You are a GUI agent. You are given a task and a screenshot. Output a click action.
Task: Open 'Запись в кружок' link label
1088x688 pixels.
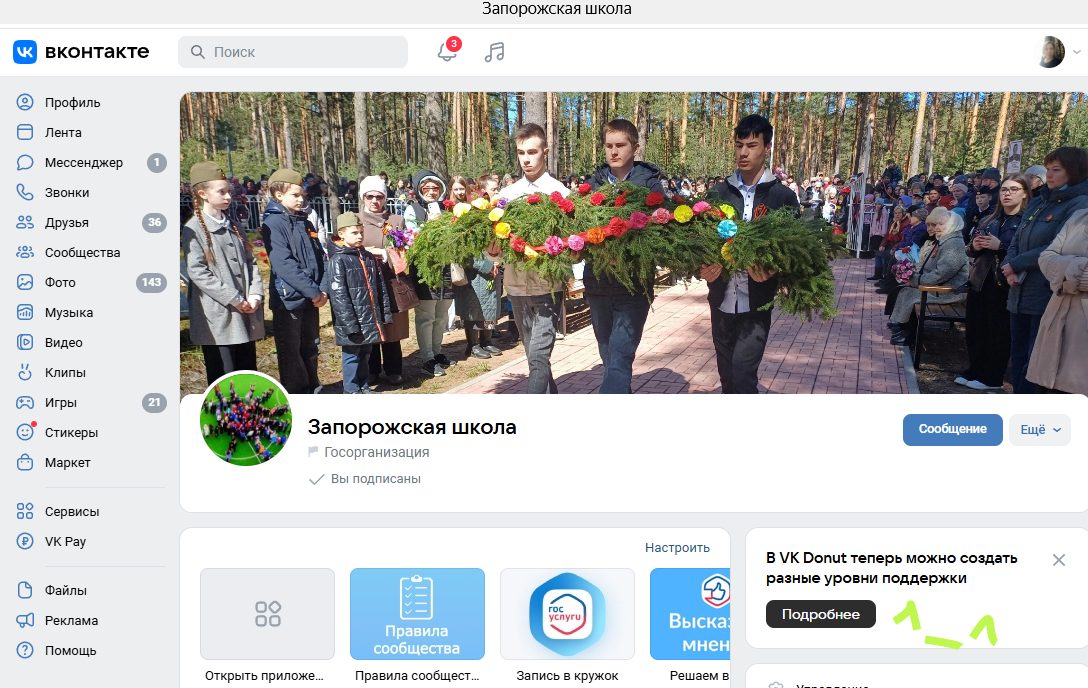567,676
